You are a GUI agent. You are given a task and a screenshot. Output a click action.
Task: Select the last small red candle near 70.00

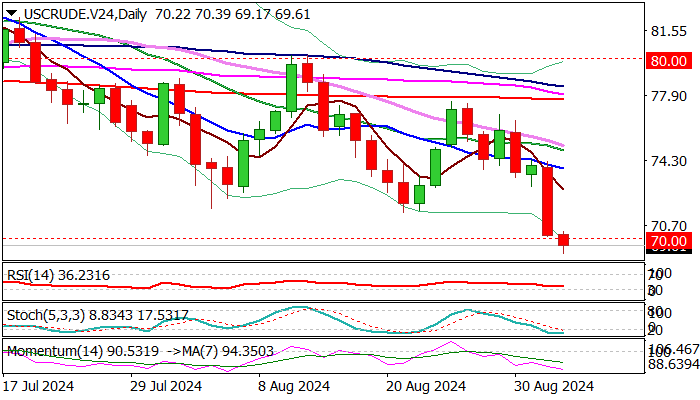pyautogui.click(x=564, y=240)
